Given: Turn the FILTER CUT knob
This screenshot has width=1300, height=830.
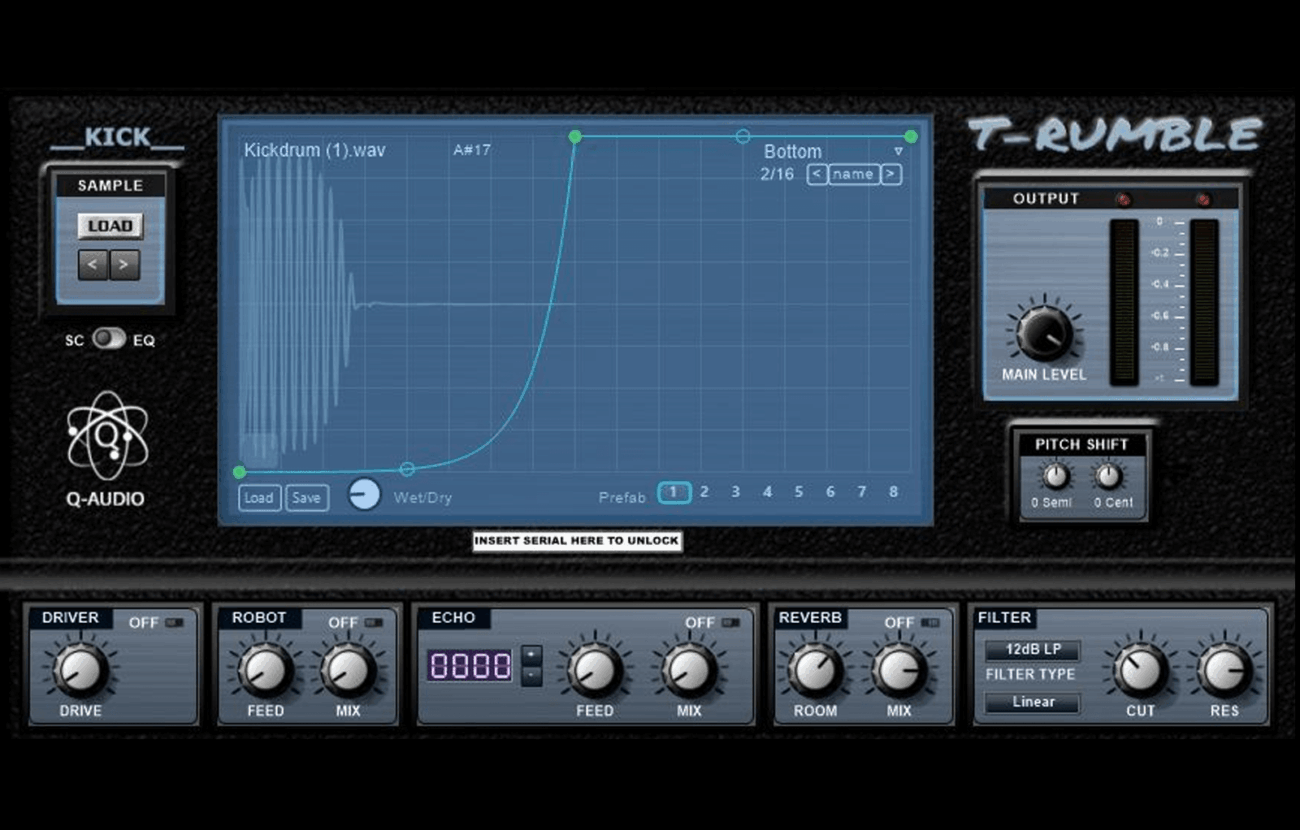Looking at the screenshot, I should (x=1140, y=670).
